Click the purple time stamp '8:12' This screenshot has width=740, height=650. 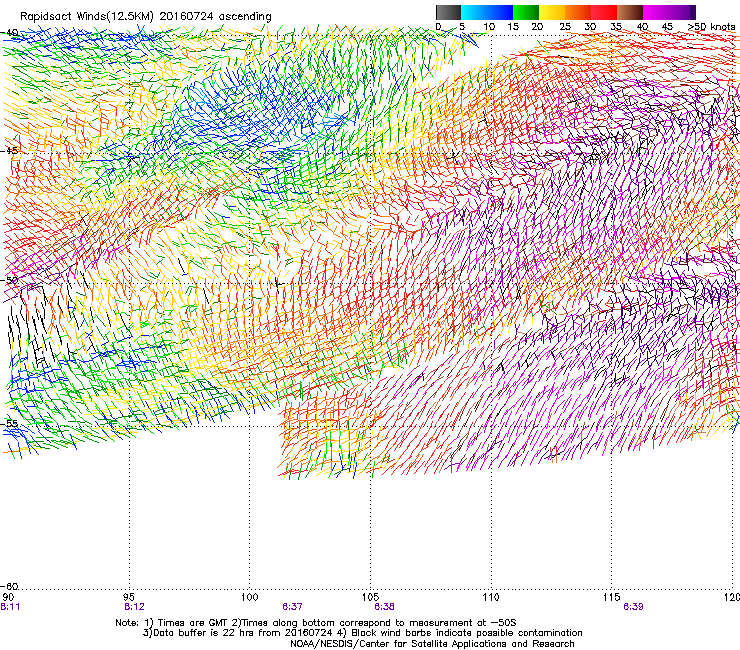134,607
